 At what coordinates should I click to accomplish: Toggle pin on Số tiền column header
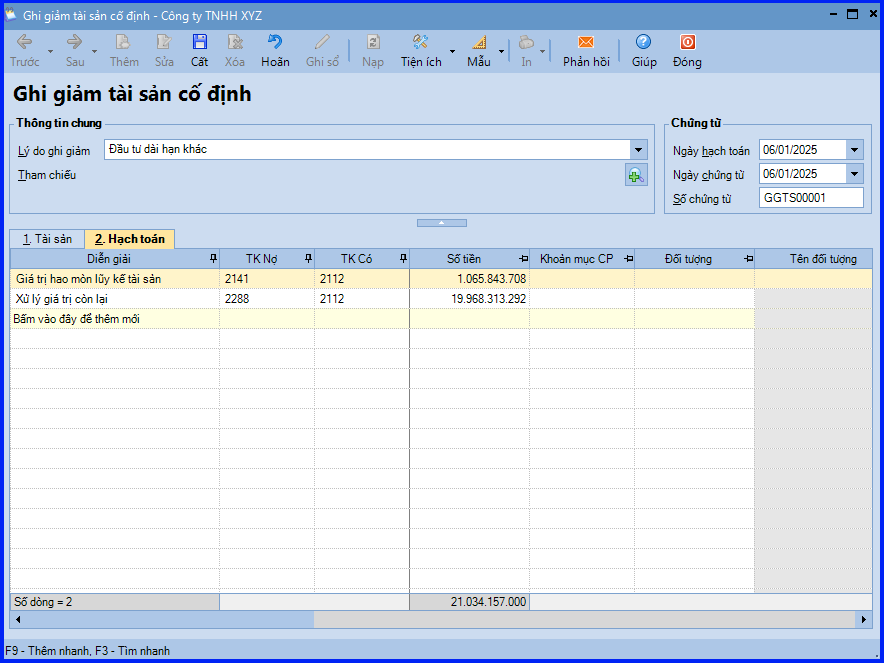click(522, 259)
